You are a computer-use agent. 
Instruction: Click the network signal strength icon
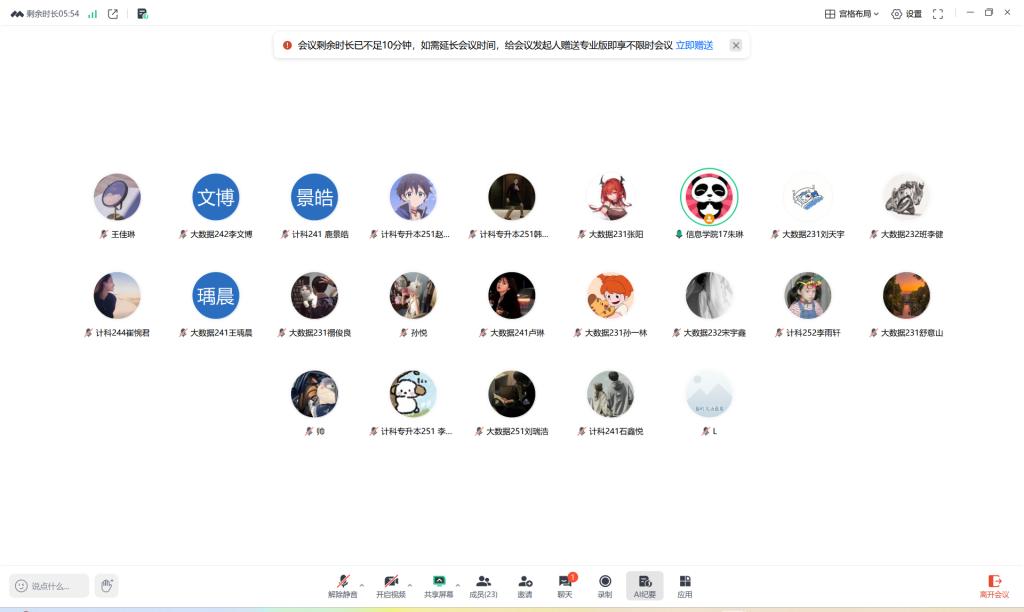point(93,14)
